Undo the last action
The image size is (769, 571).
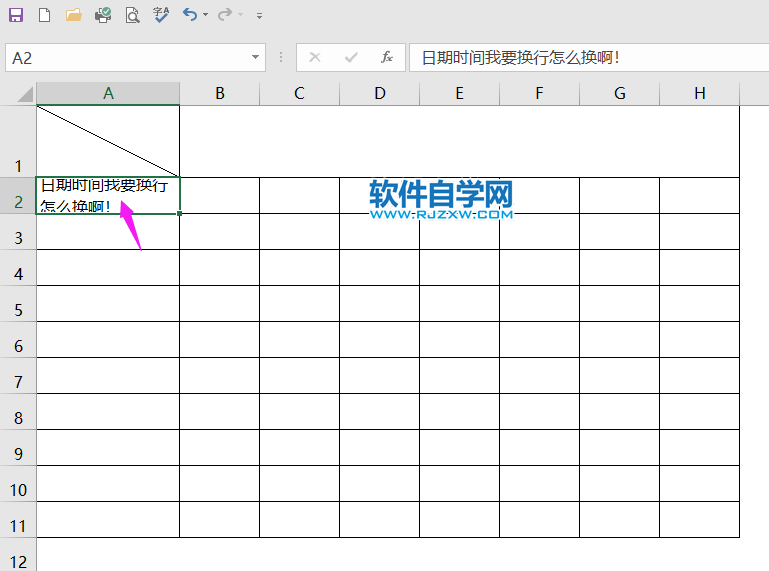pyautogui.click(x=190, y=15)
